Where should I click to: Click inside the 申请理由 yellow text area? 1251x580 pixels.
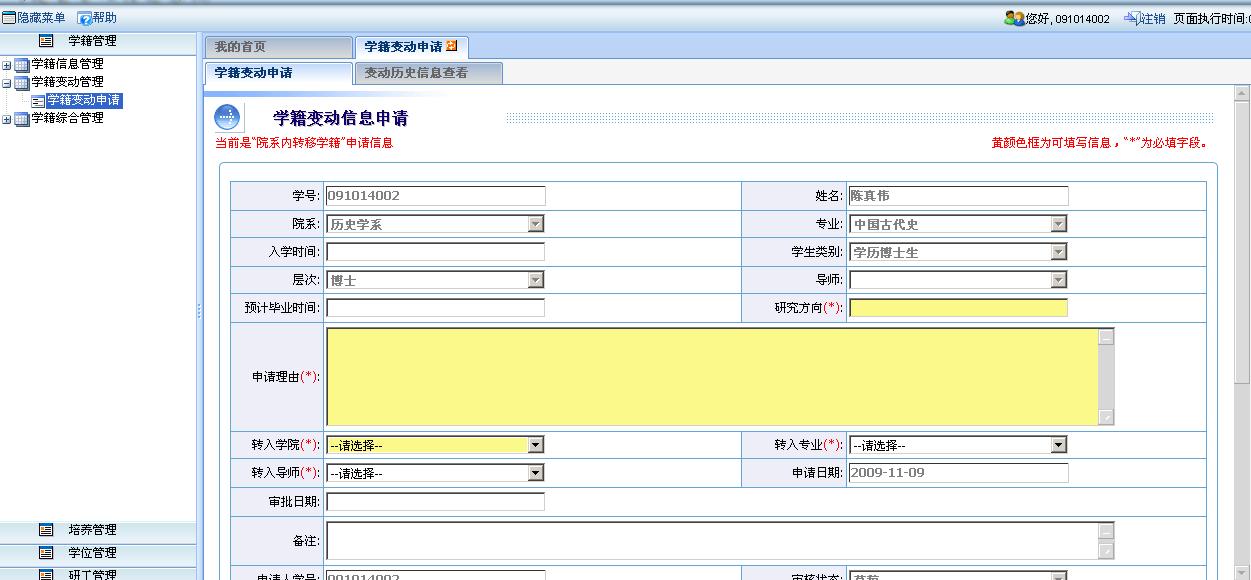tap(711, 376)
